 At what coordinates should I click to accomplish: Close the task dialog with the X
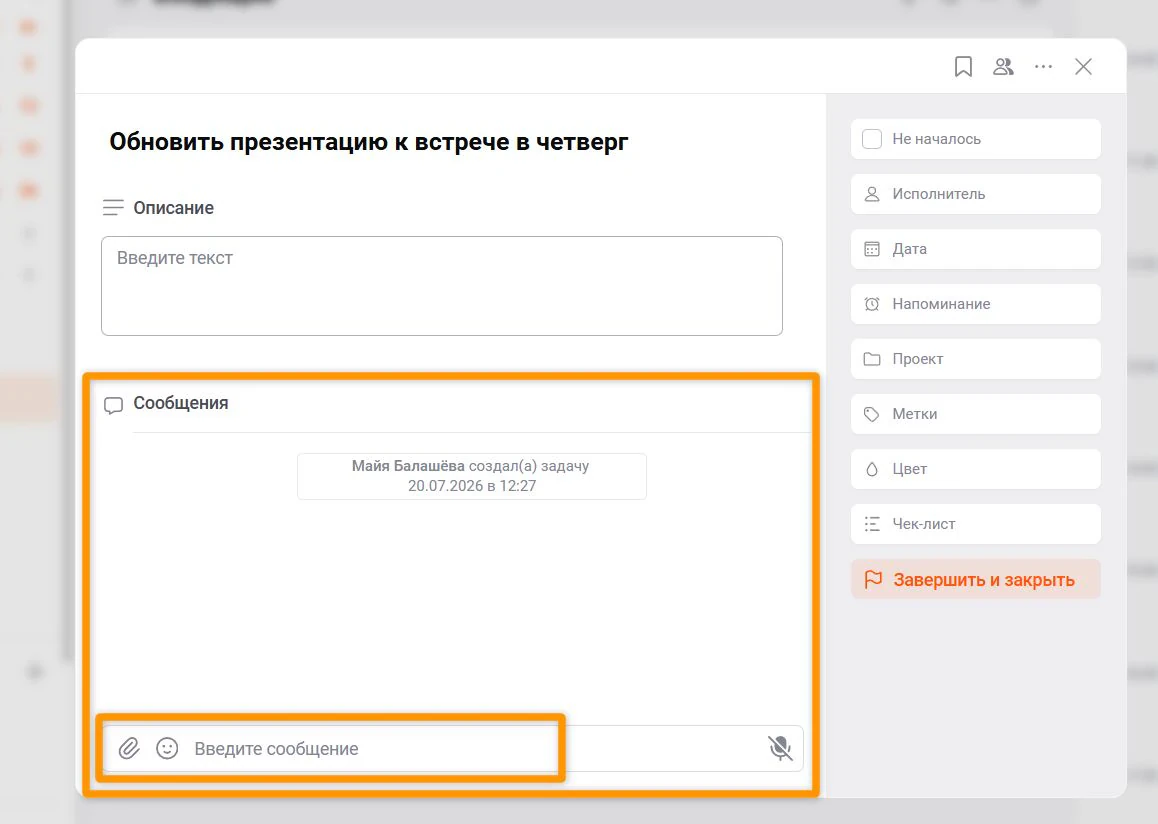tap(1083, 66)
